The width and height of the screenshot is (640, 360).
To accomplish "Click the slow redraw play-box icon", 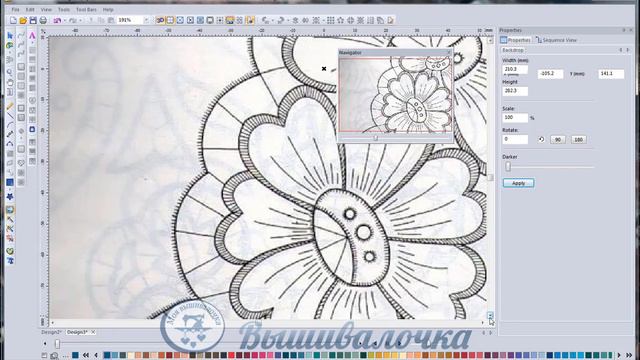I will point(190,20).
